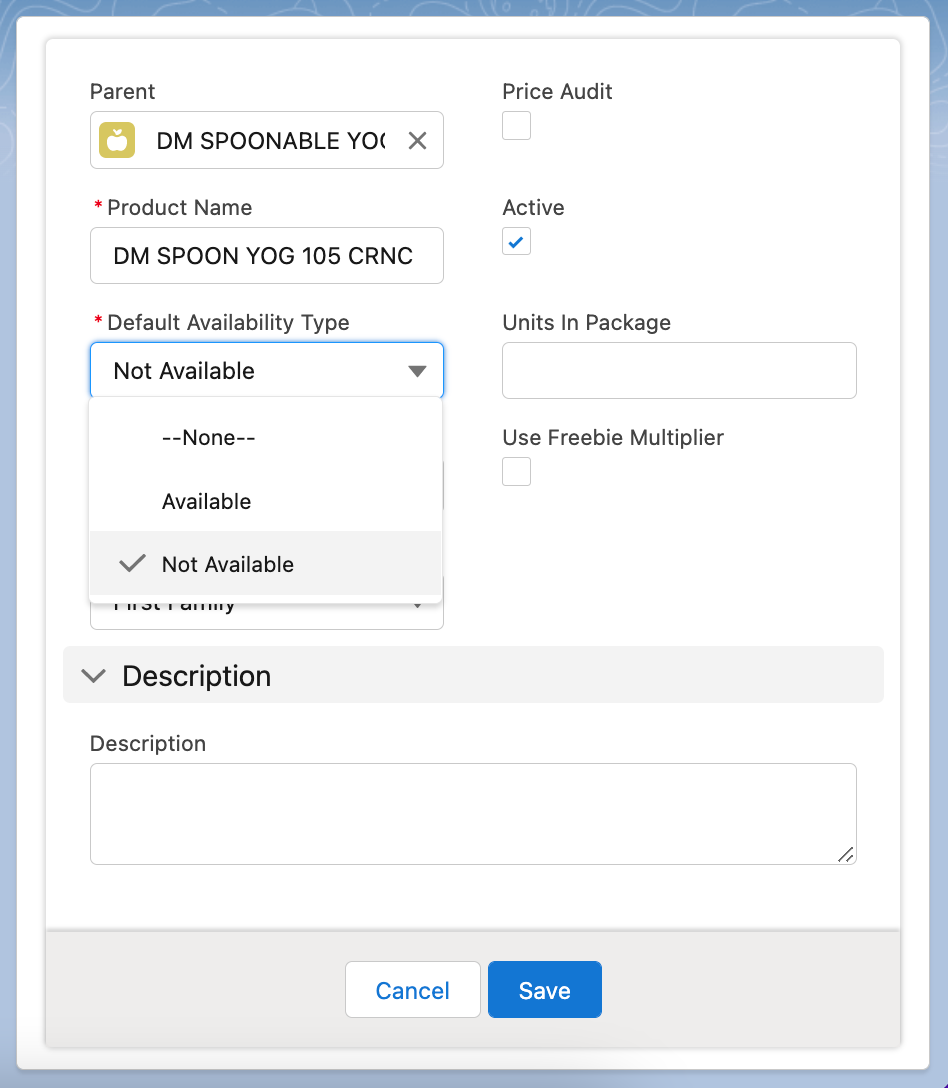Click the Cancel button

pos(412,990)
